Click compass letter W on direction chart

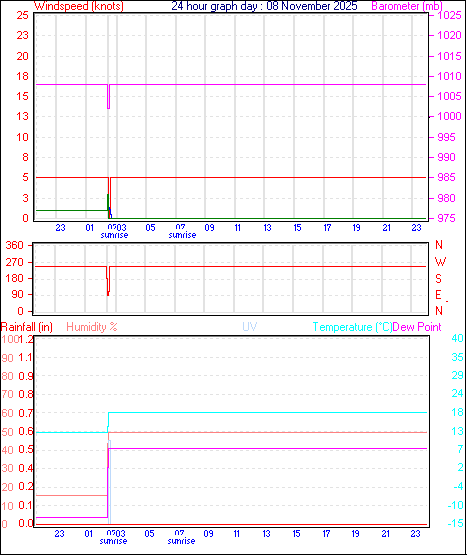[x=441, y=262]
